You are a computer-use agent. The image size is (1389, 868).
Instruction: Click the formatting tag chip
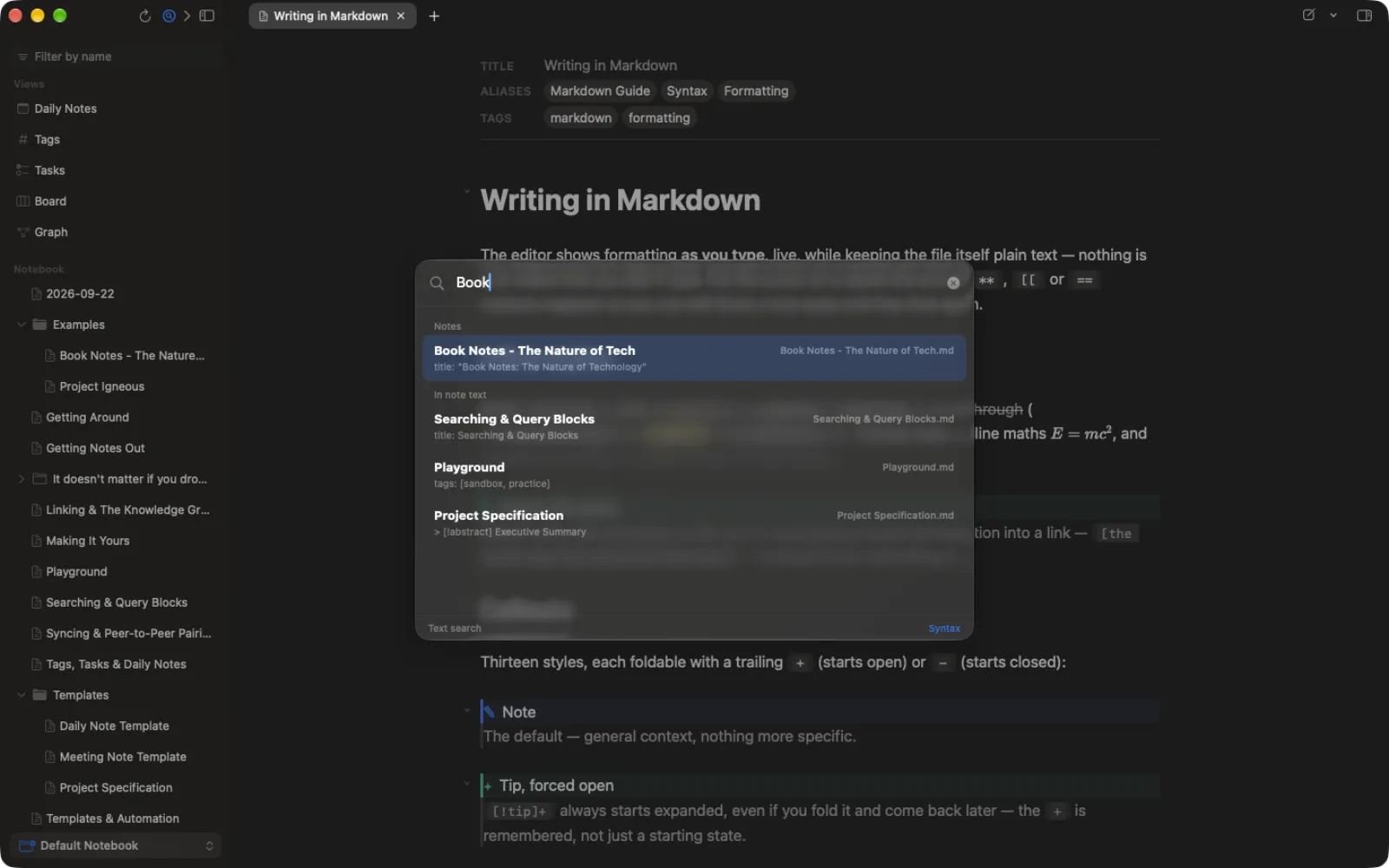(659, 118)
